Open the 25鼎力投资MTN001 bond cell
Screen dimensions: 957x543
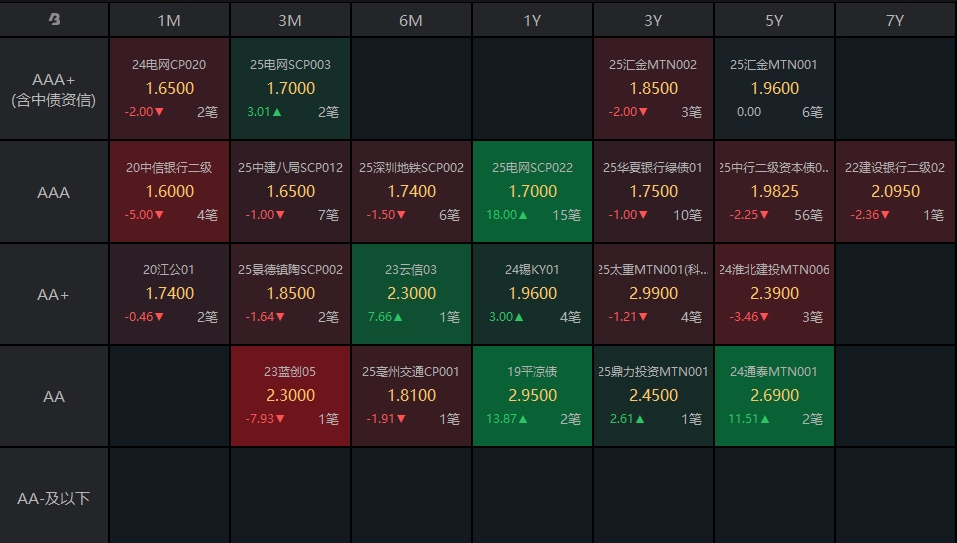(x=653, y=396)
